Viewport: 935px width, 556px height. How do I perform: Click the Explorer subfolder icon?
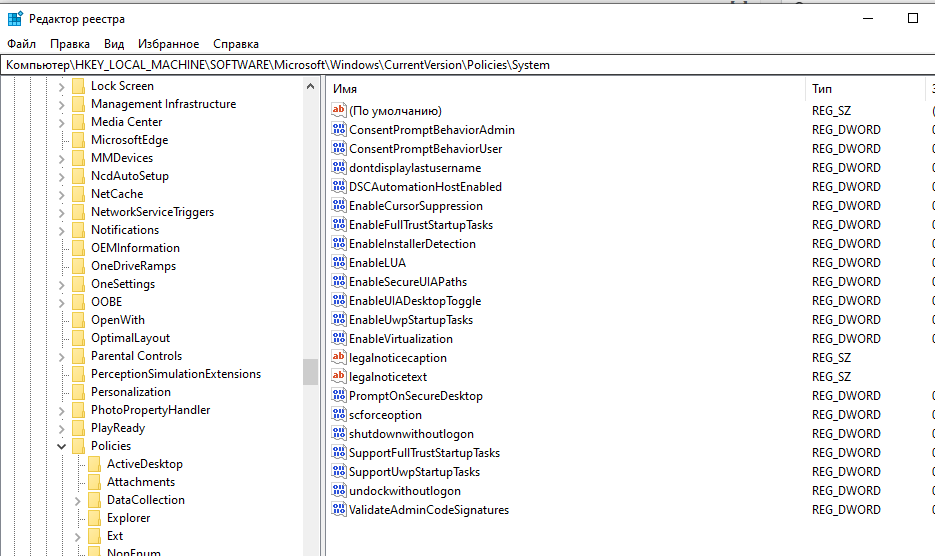(x=95, y=518)
